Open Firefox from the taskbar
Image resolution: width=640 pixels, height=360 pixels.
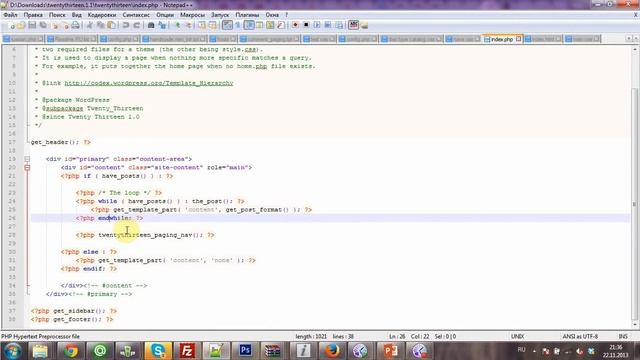[332, 351]
